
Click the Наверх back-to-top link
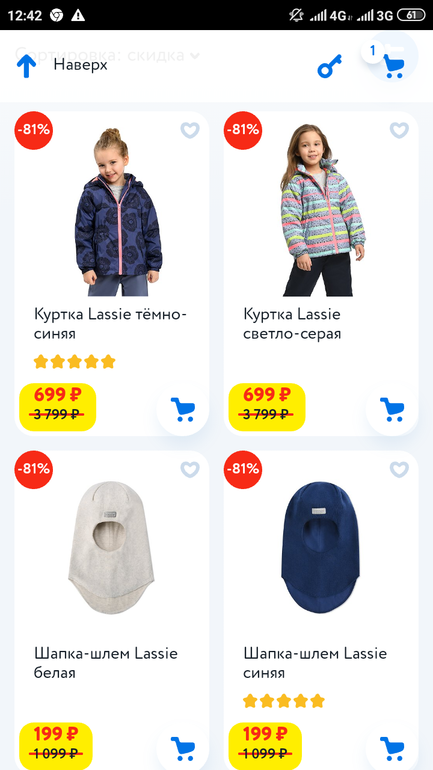click(81, 65)
